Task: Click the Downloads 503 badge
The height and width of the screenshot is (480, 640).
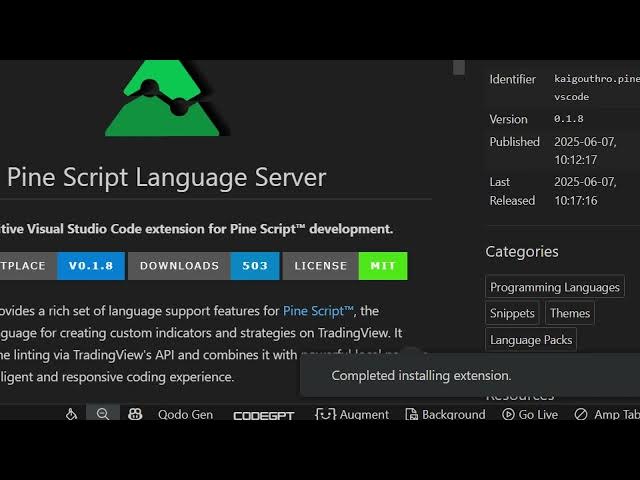Action: [204, 266]
